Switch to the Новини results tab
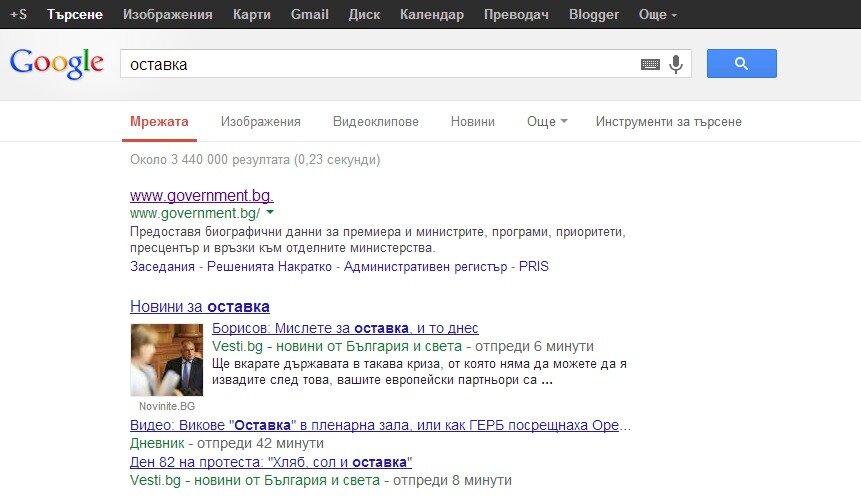Viewport: 861px width, 503px height. pyautogui.click(x=473, y=122)
